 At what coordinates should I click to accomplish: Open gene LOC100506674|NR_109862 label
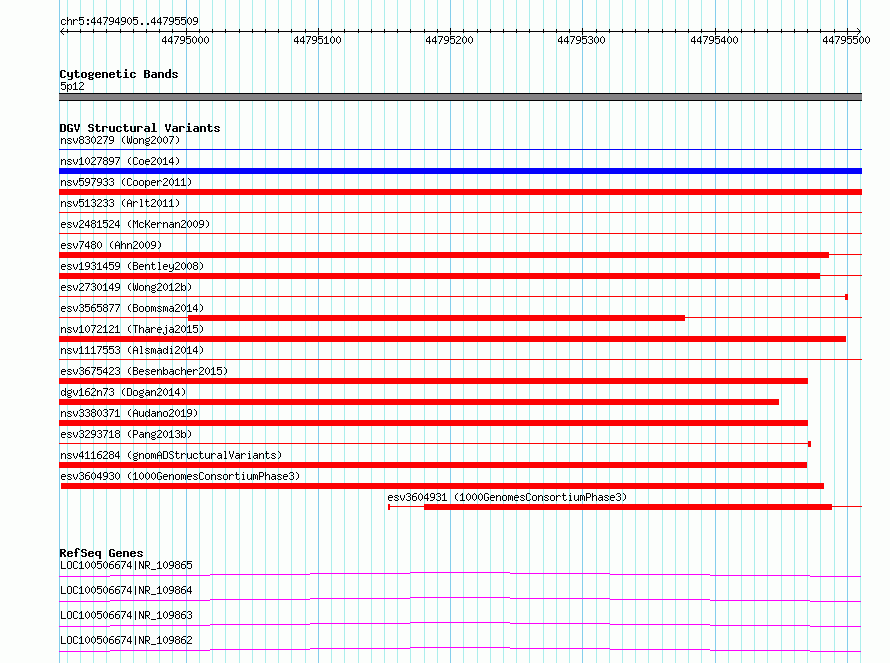126,640
